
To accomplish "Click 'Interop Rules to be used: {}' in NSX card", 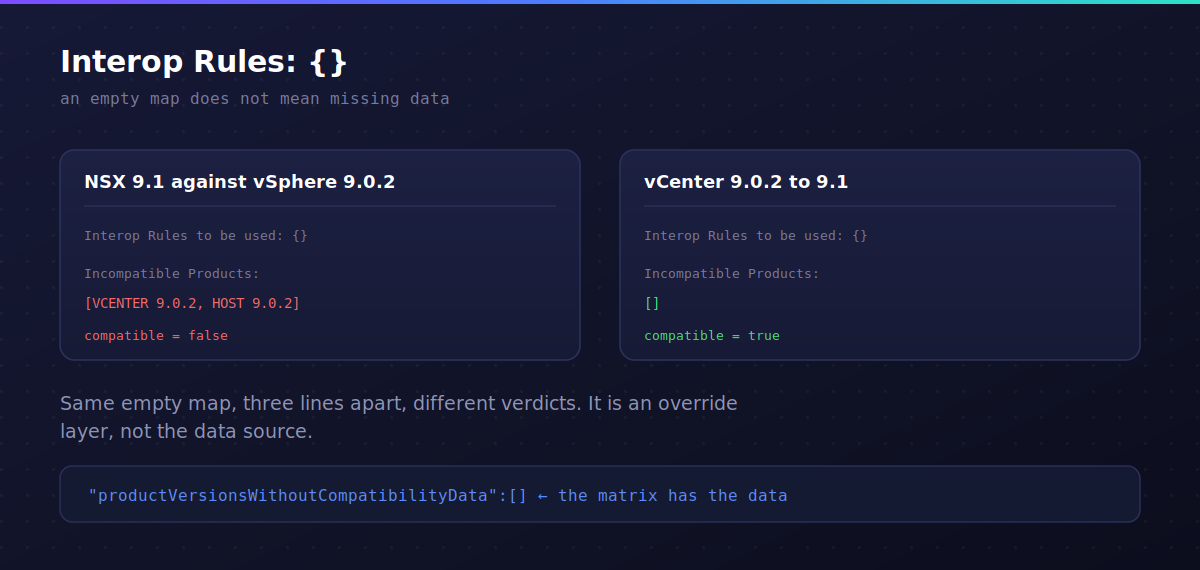I will [196, 236].
